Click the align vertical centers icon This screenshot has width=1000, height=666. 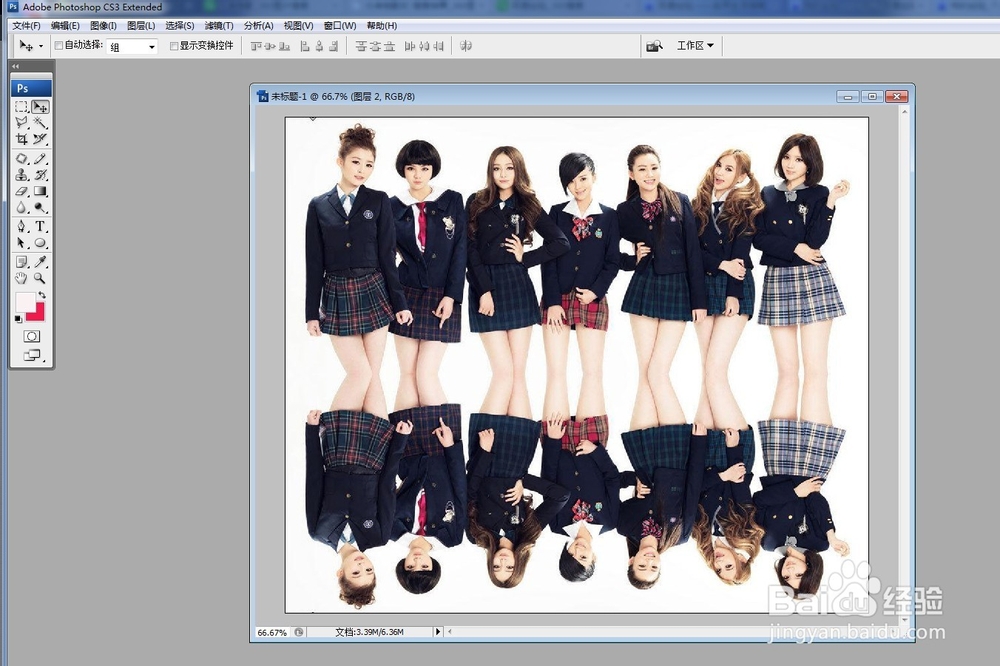[270, 46]
